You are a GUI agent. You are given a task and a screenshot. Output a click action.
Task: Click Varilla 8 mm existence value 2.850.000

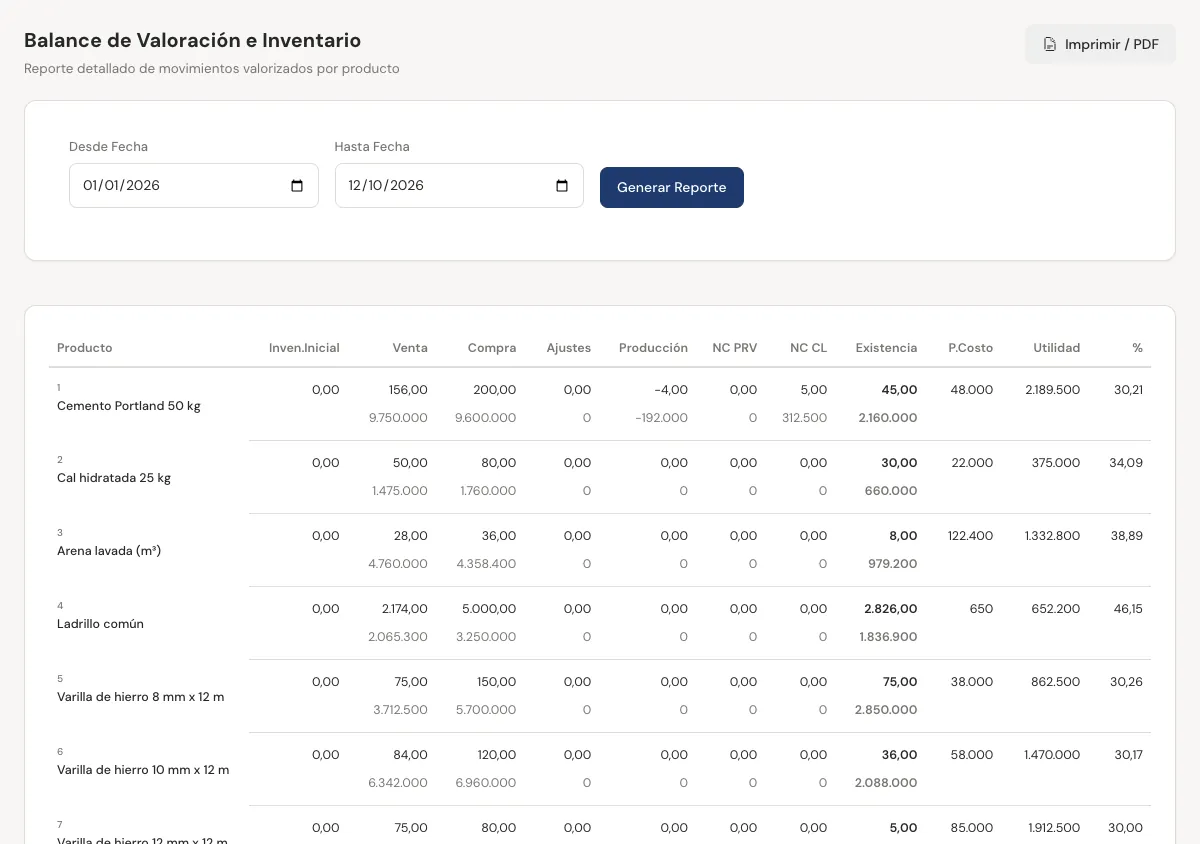[886, 710]
